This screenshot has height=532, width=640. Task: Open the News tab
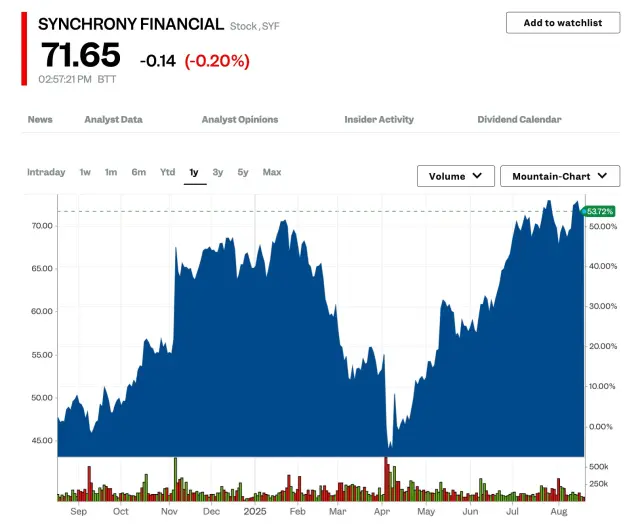40,120
